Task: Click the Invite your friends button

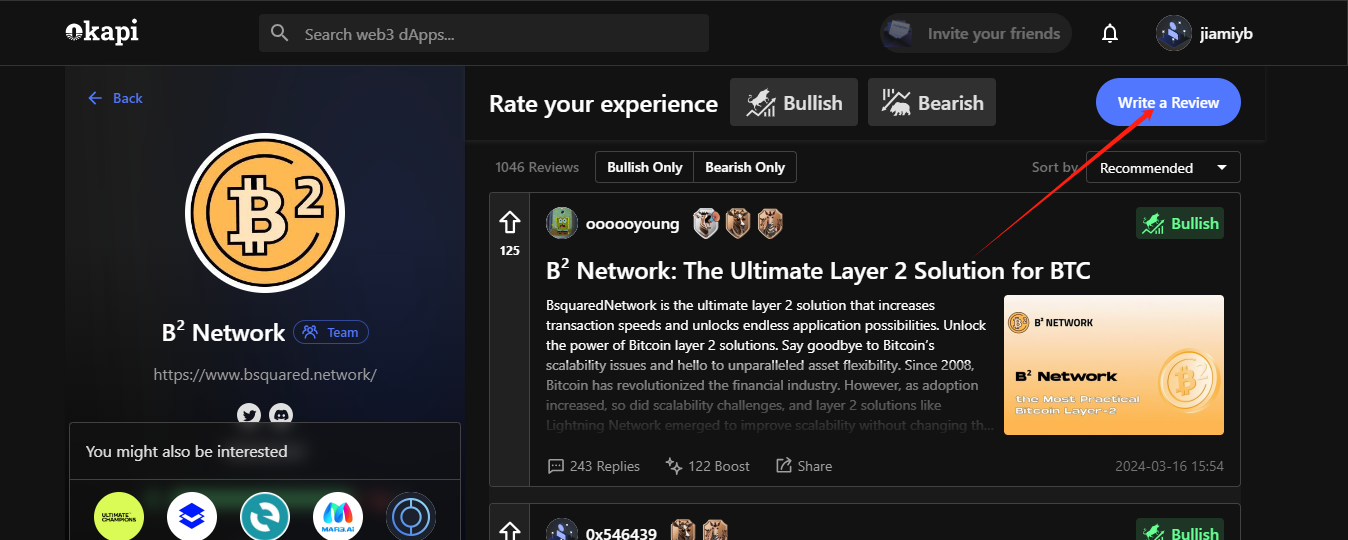Action: click(976, 33)
